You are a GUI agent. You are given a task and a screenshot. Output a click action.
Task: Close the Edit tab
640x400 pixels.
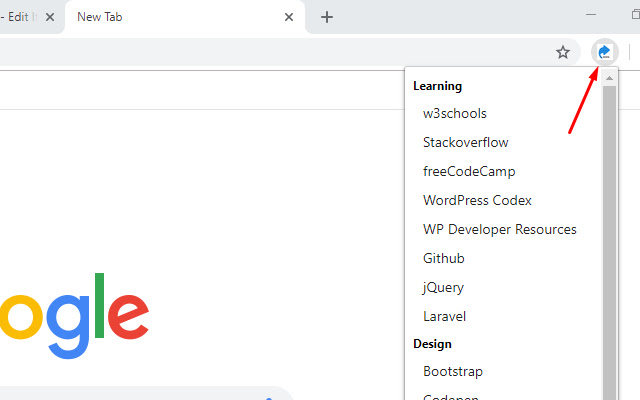tap(50, 17)
